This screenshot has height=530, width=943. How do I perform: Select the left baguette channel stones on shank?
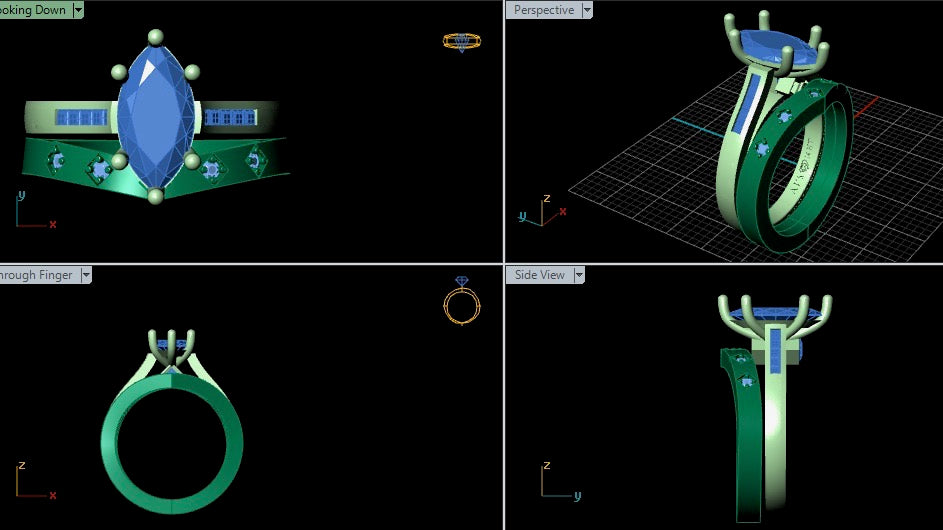pyautogui.click(x=81, y=117)
